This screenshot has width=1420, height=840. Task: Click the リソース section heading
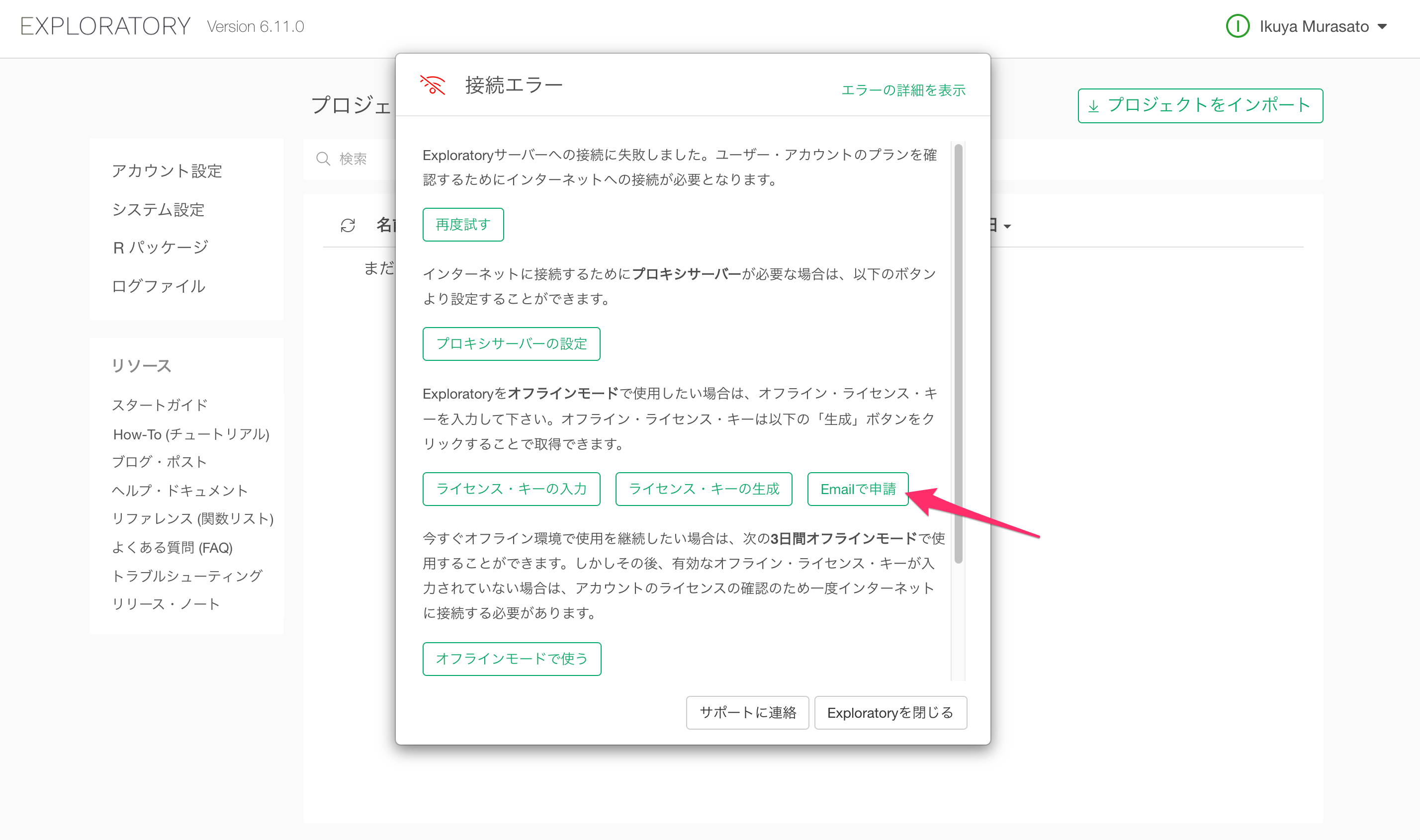point(141,366)
